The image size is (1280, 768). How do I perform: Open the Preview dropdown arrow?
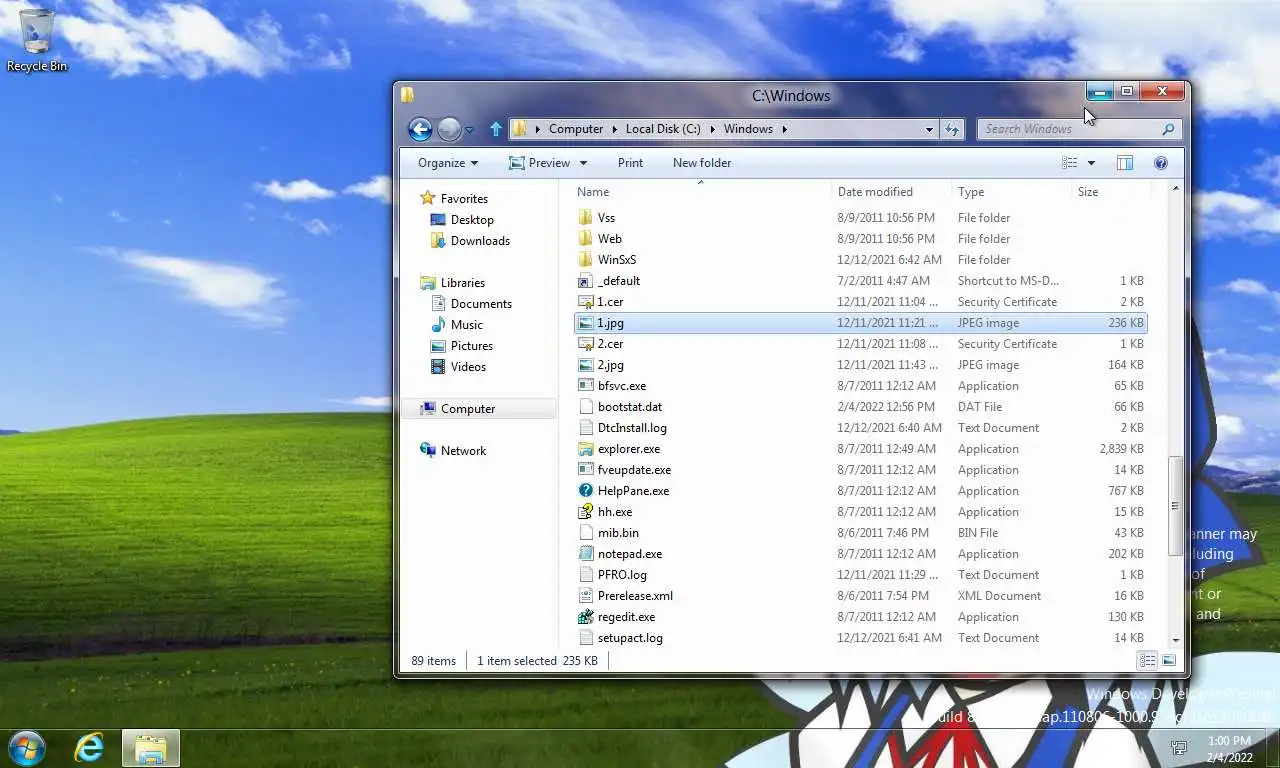pyautogui.click(x=584, y=163)
